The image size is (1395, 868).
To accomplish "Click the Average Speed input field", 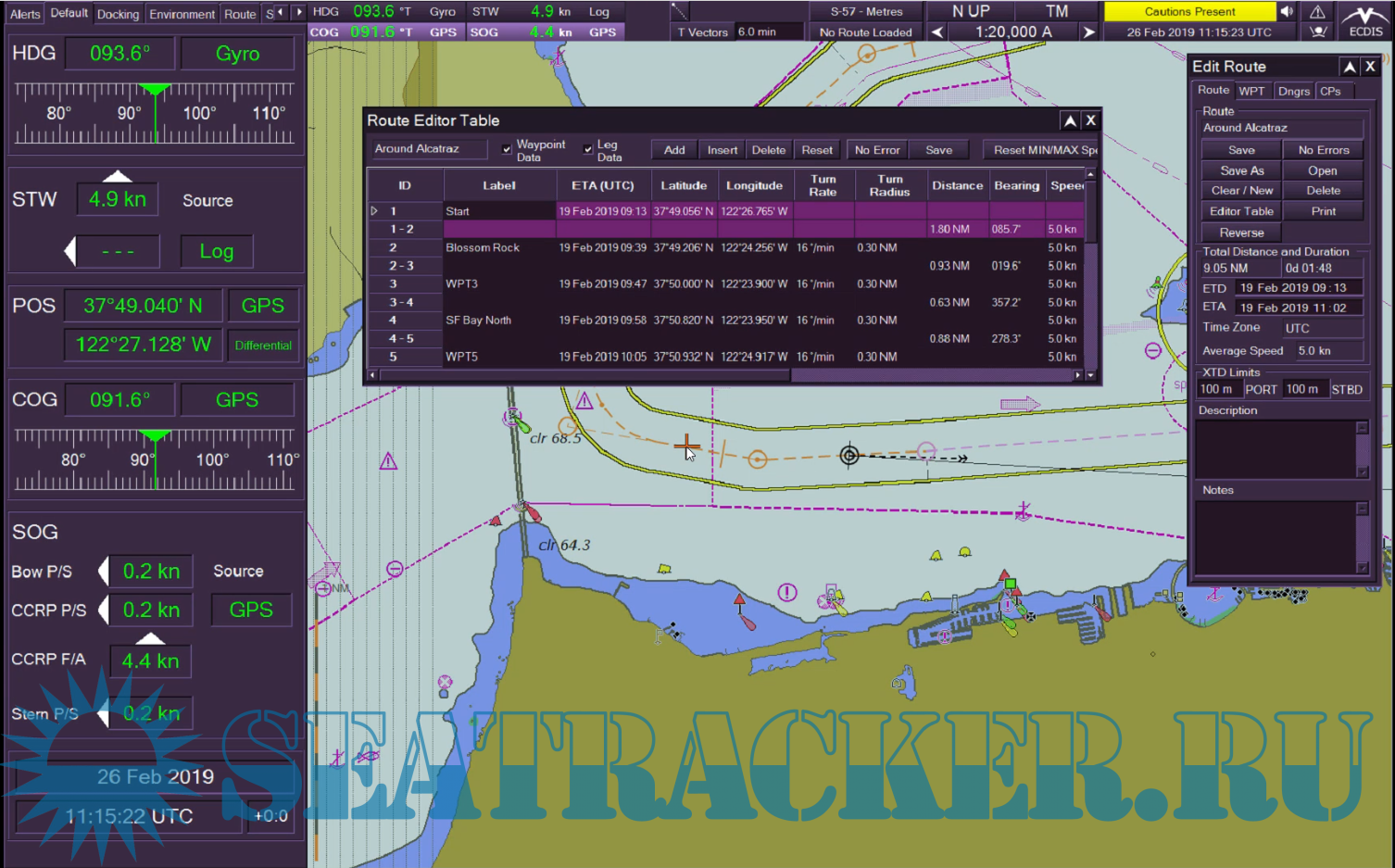I will pyautogui.click(x=1328, y=351).
